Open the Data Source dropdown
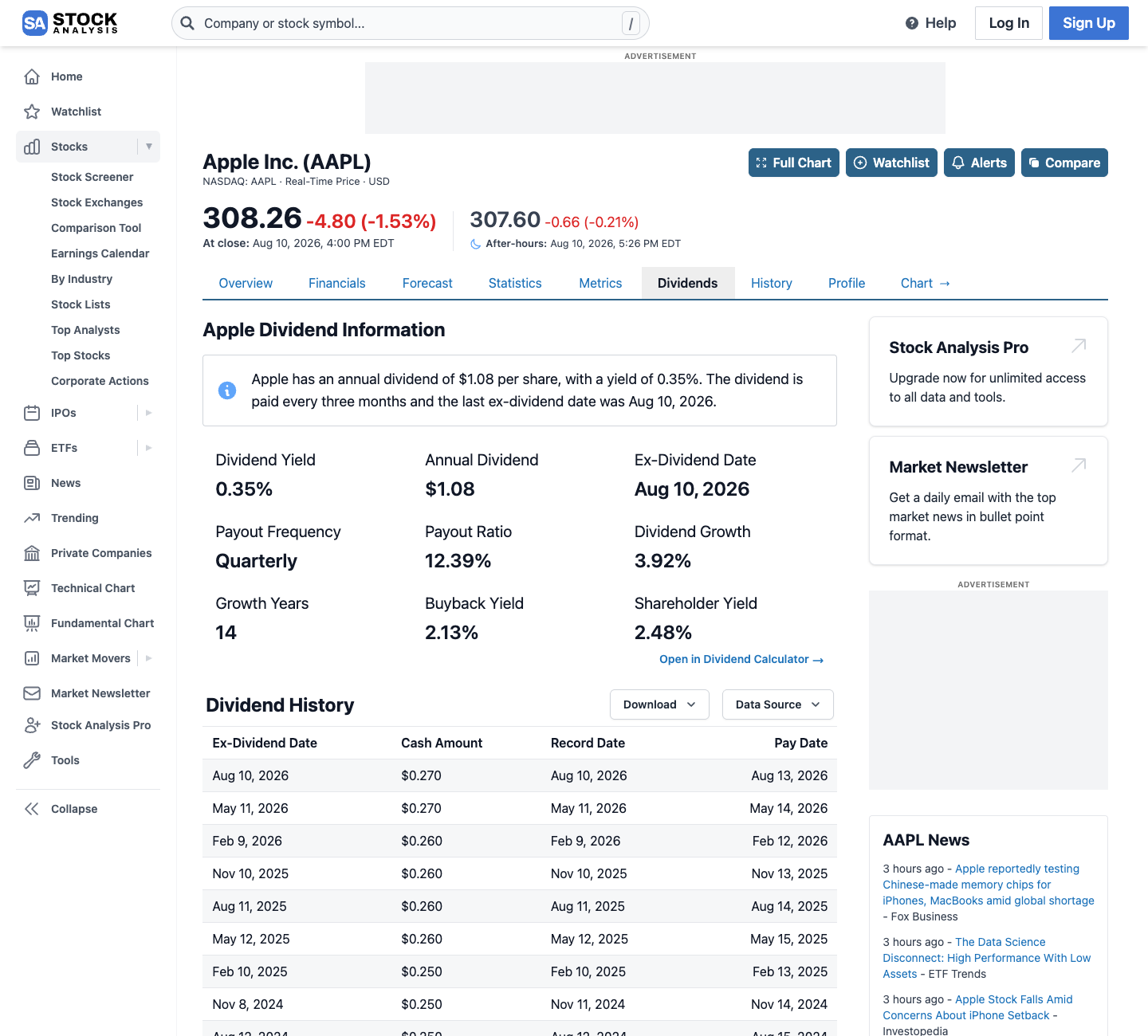 (x=777, y=704)
